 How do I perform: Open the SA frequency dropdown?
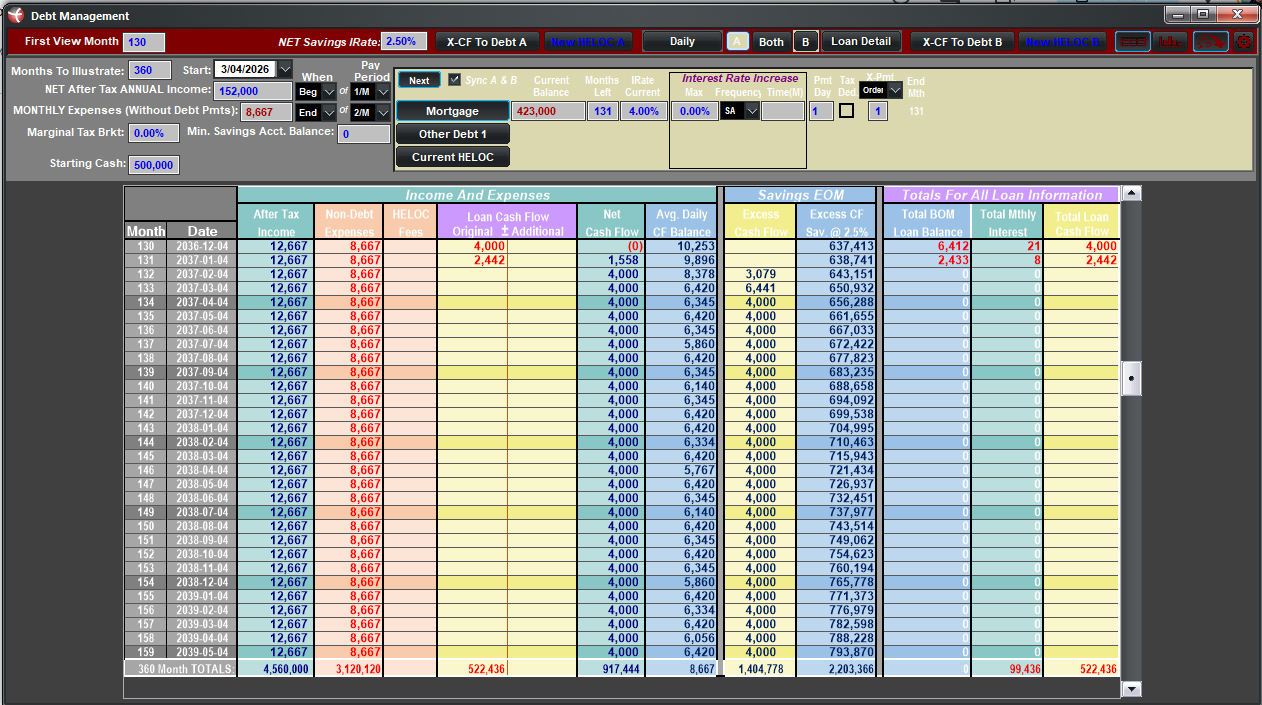click(752, 111)
